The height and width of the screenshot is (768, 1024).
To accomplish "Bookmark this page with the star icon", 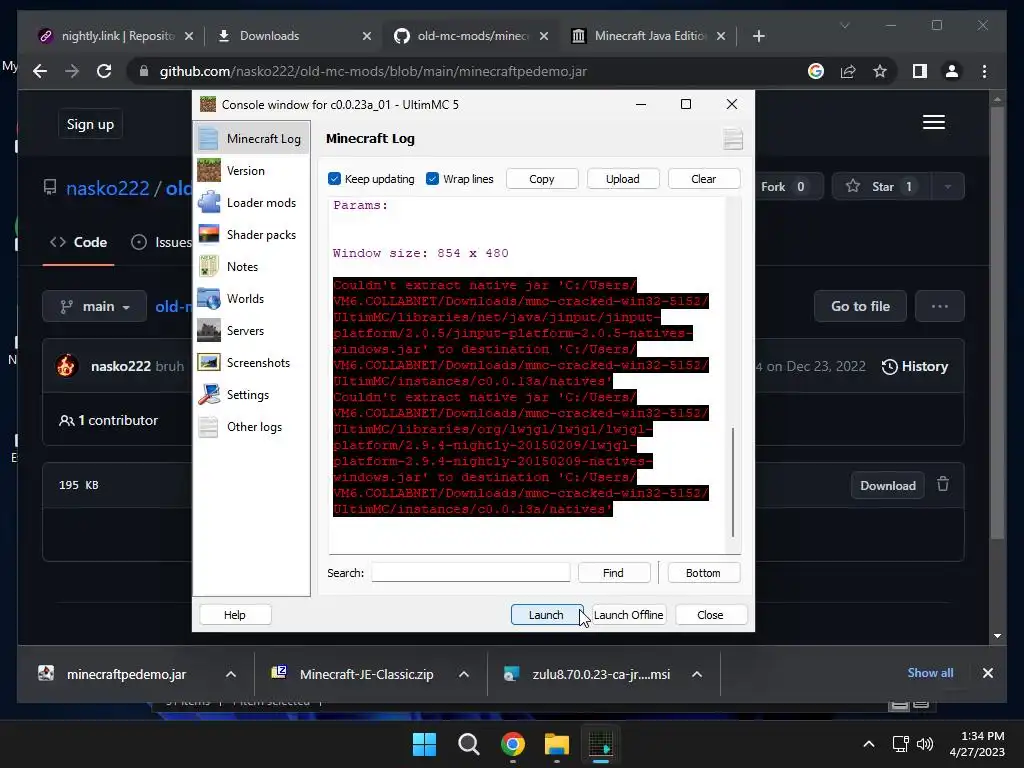I will 880,71.
